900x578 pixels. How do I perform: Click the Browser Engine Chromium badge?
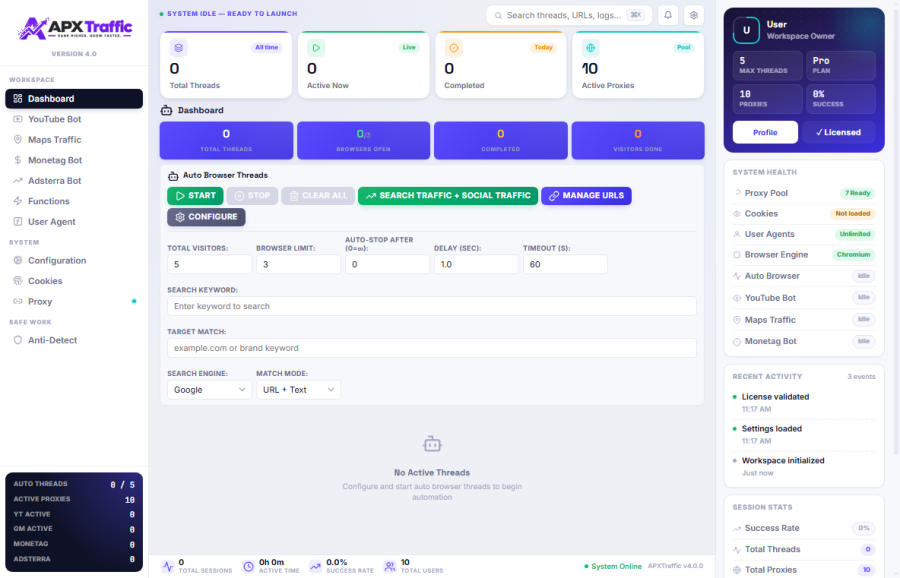pos(854,255)
